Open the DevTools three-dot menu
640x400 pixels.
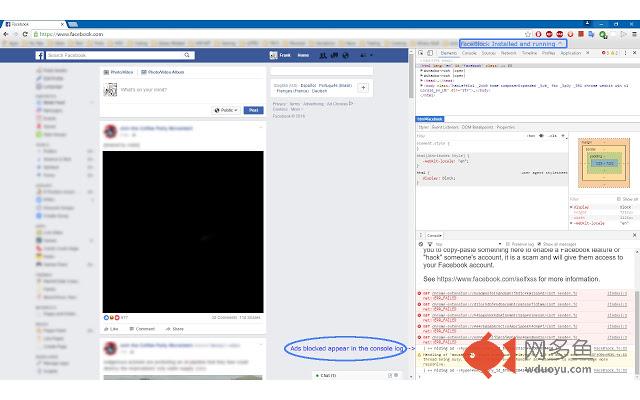point(625,53)
